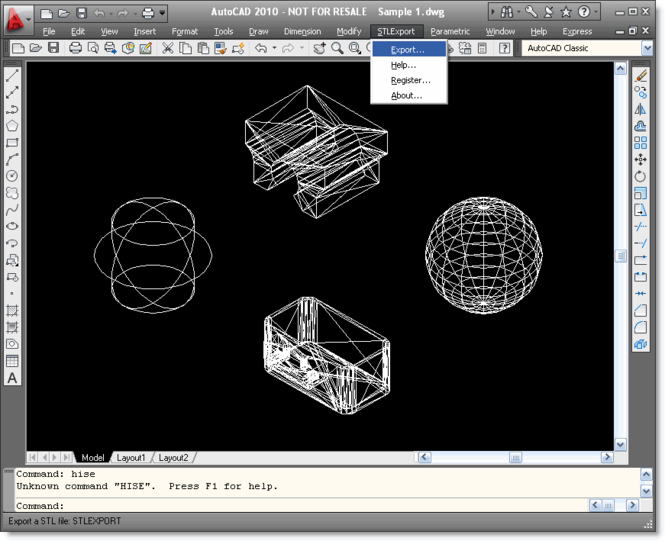Open the Parametric menu
The height and width of the screenshot is (541, 665).
tap(450, 31)
